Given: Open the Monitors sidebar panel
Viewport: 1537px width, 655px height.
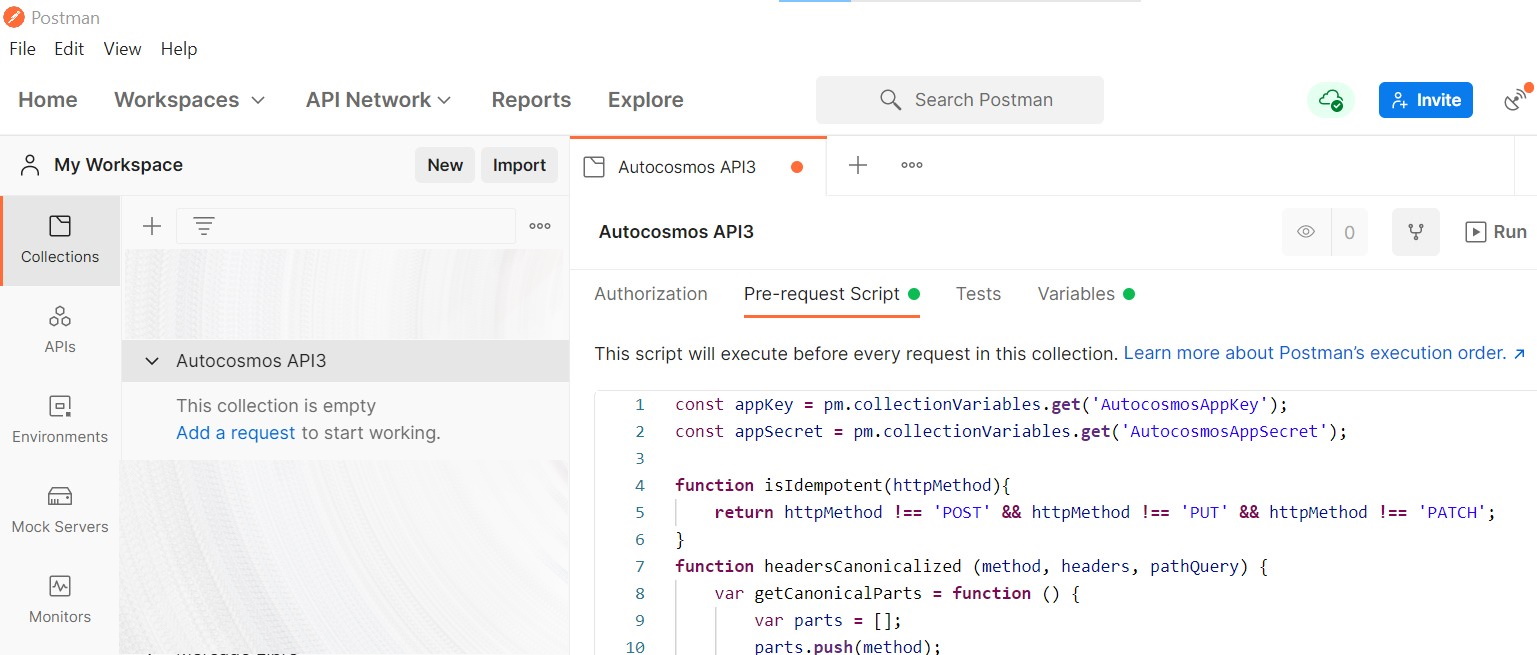Looking at the screenshot, I should (x=60, y=600).
